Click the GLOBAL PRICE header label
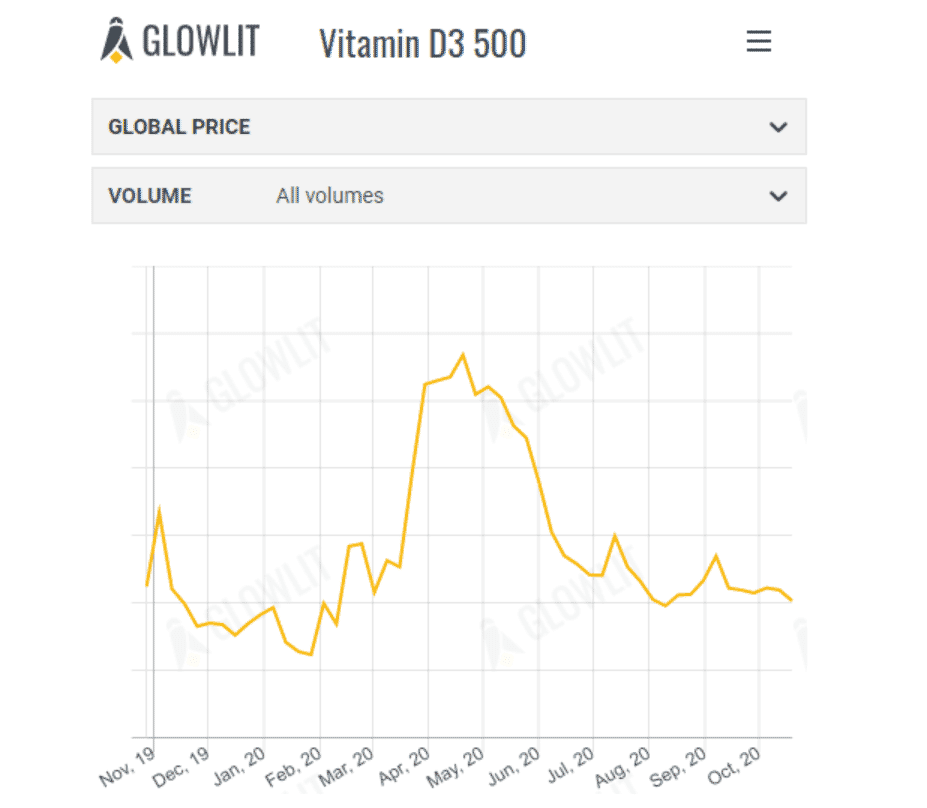The image size is (927, 808). click(179, 127)
